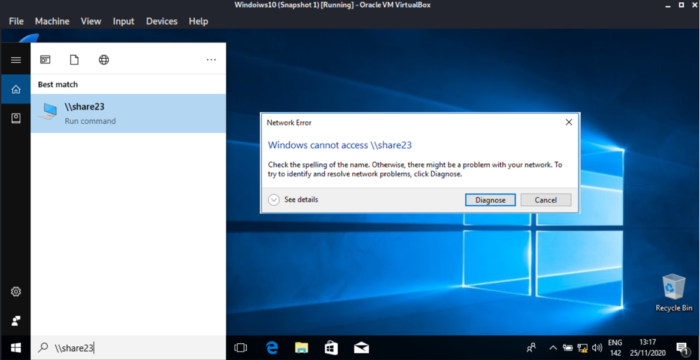Open the Input menu
The image size is (700, 360).
click(x=124, y=21)
